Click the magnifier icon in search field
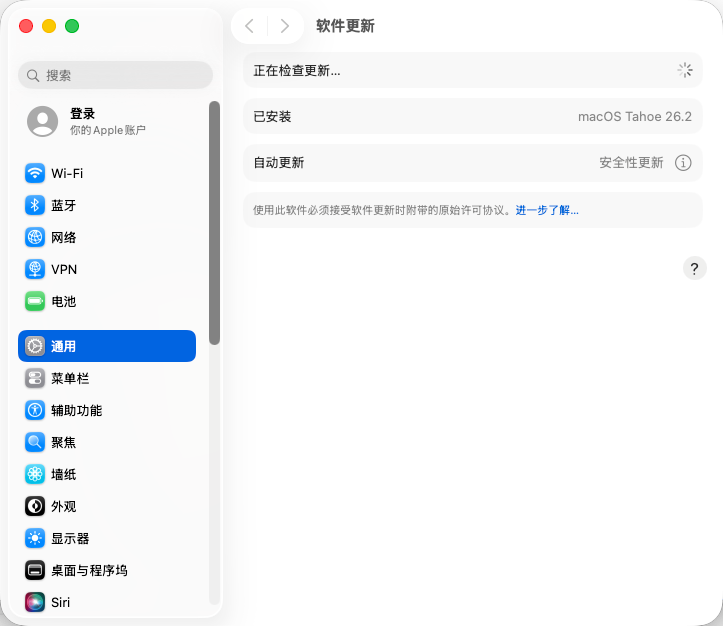Image resolution: width=723 pixels, height=626 pixels. click(x=33, y=76)
